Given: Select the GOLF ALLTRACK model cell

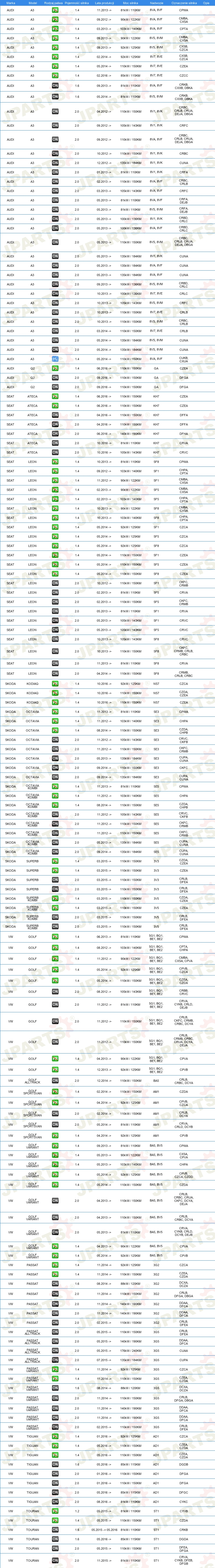Looking at the screenshot, I should [x=32, y=1081].
